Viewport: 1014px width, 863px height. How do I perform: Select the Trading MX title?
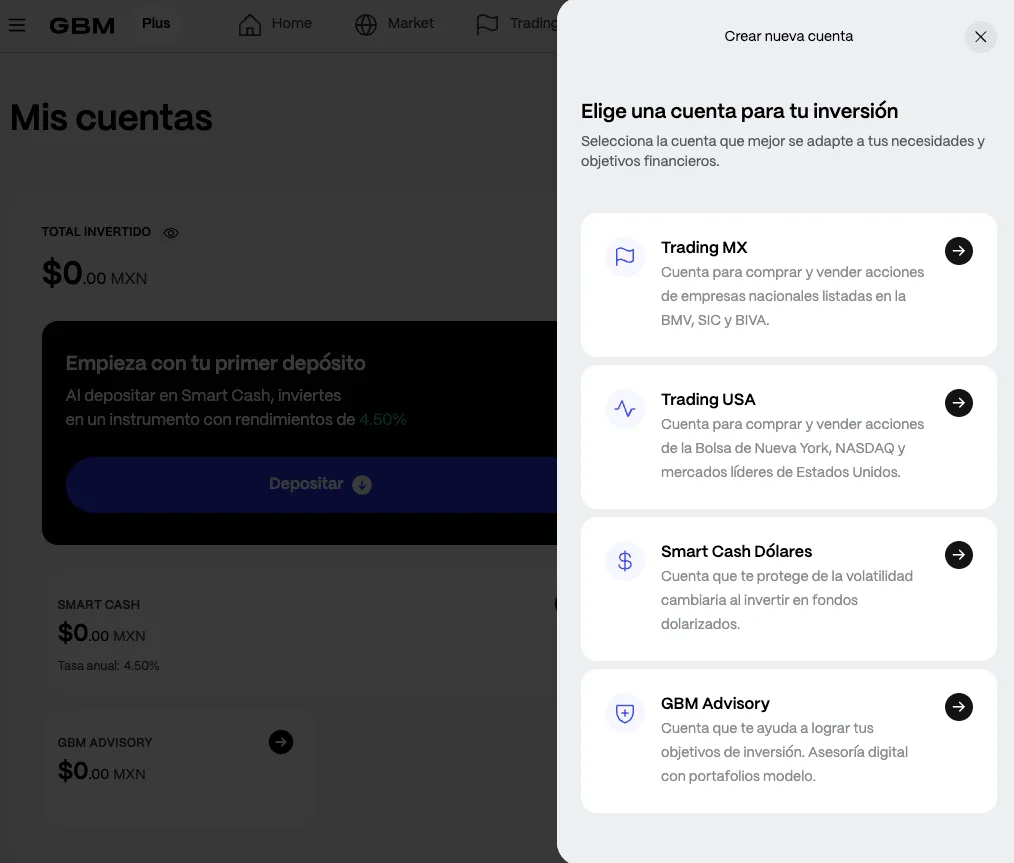point(704,248)
